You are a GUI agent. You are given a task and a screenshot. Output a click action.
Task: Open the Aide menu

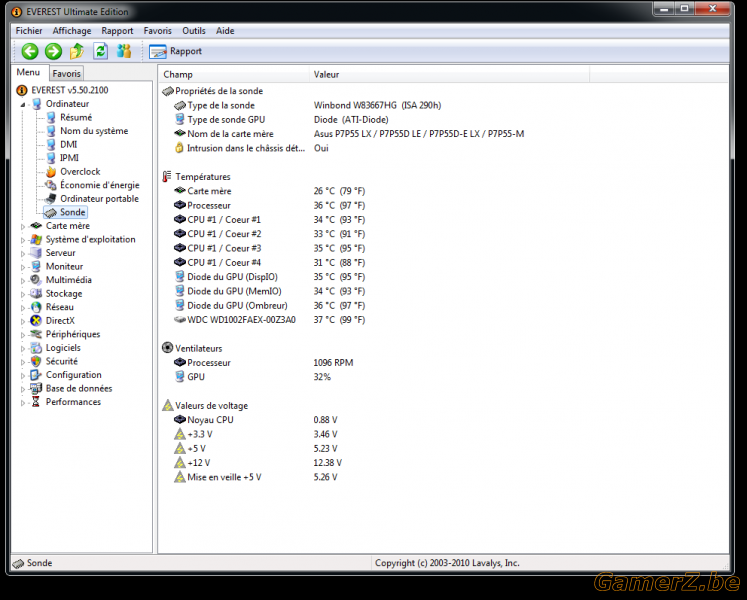click(225, 31)
